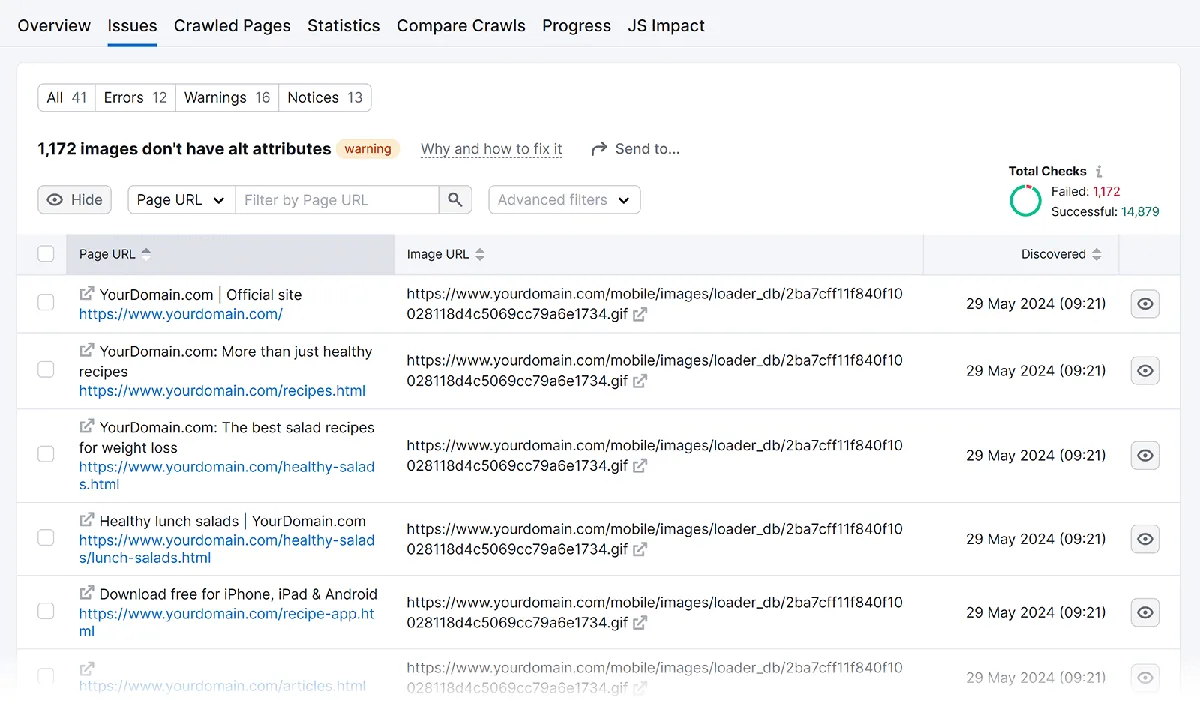The image size is (1200, 706).
Task: Open image URL external icon in recipes.html row
Action: (x=640, y=381)
